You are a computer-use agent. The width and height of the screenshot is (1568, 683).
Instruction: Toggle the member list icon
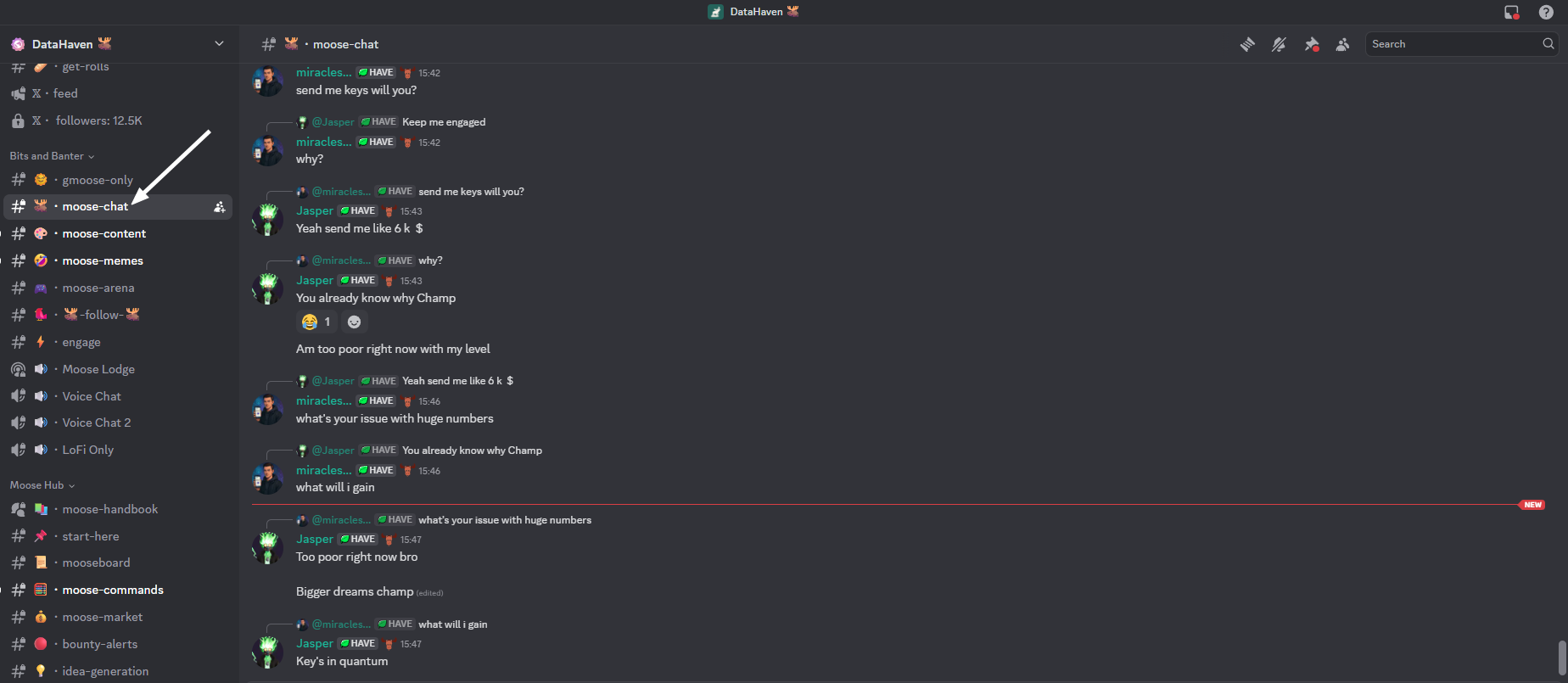(x=1342, y=44)
